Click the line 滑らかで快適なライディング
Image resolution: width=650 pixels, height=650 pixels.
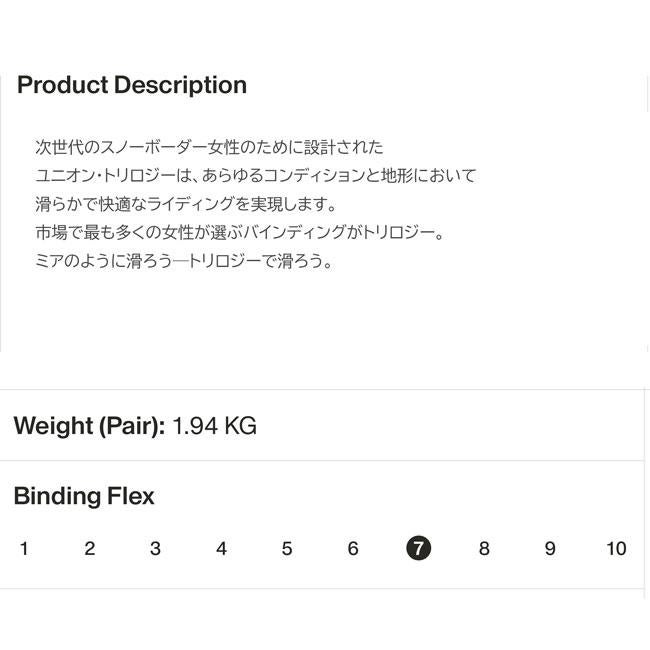coord(186,204)
